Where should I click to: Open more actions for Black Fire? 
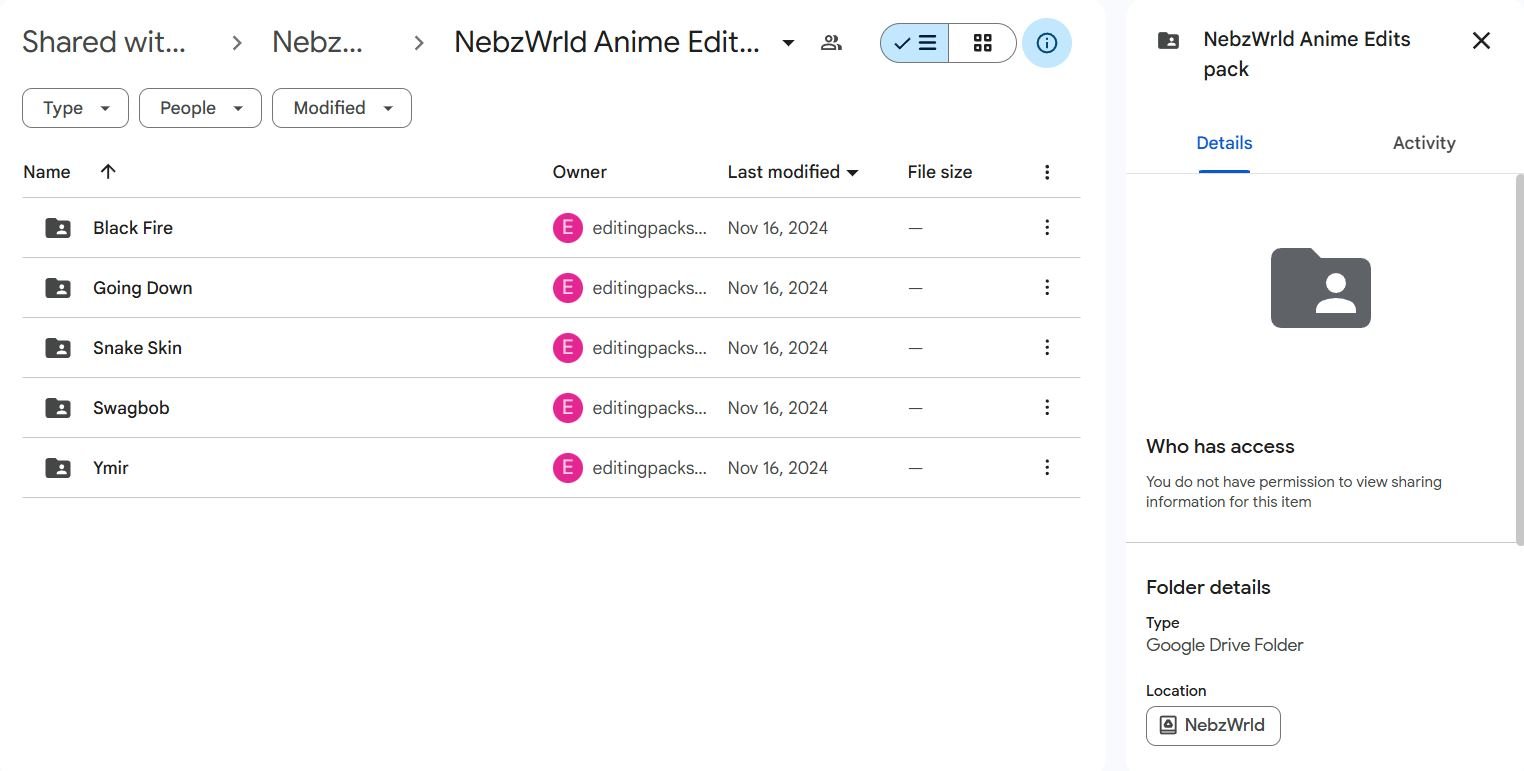(x=1047, y=228)
